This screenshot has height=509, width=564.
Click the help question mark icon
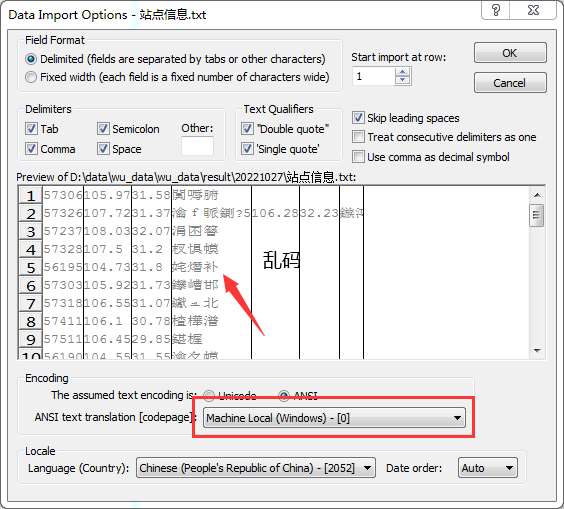click(495, 10)
